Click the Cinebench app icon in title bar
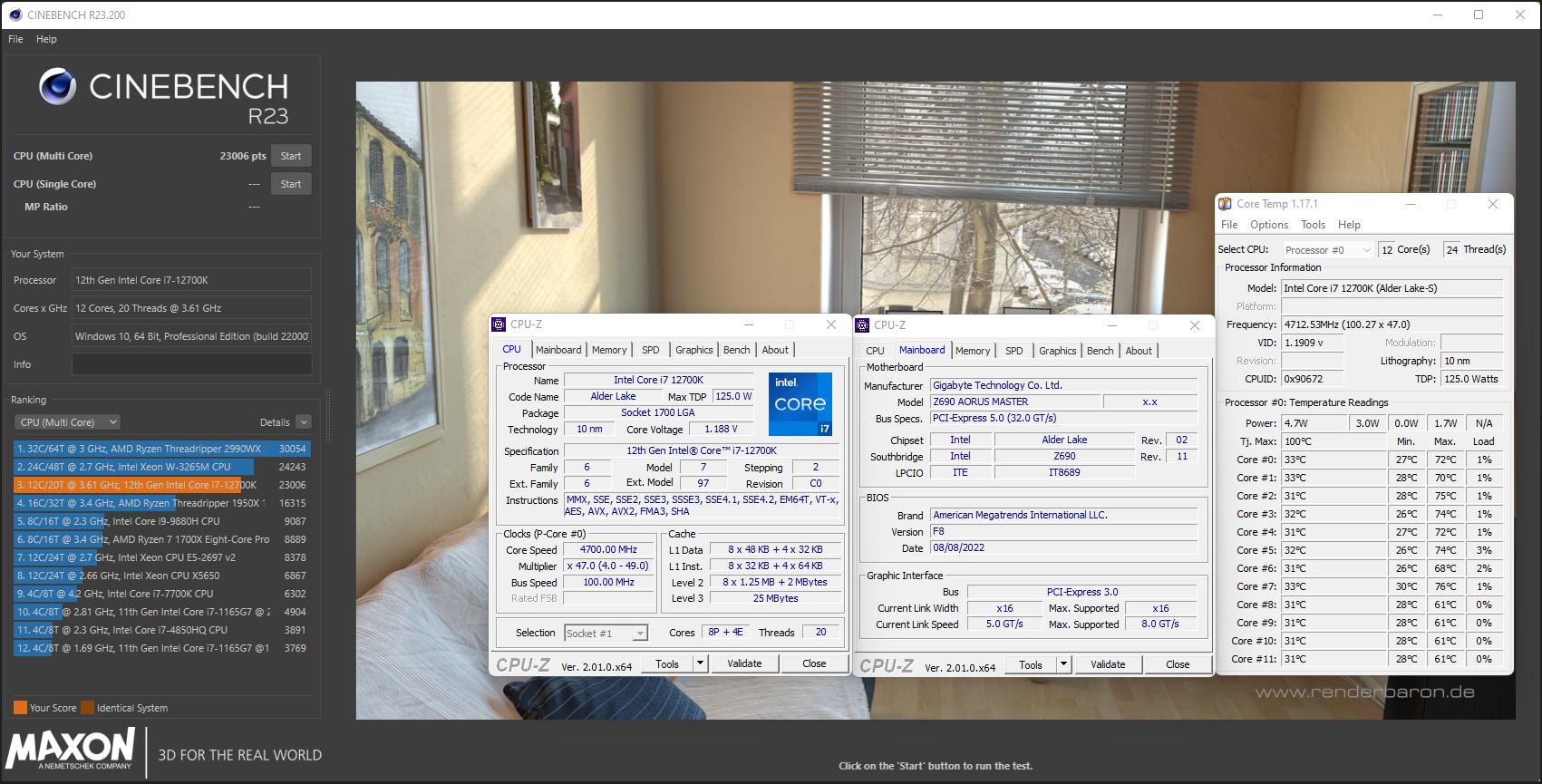Screen dimensions: 1542x784 [15, 15]
